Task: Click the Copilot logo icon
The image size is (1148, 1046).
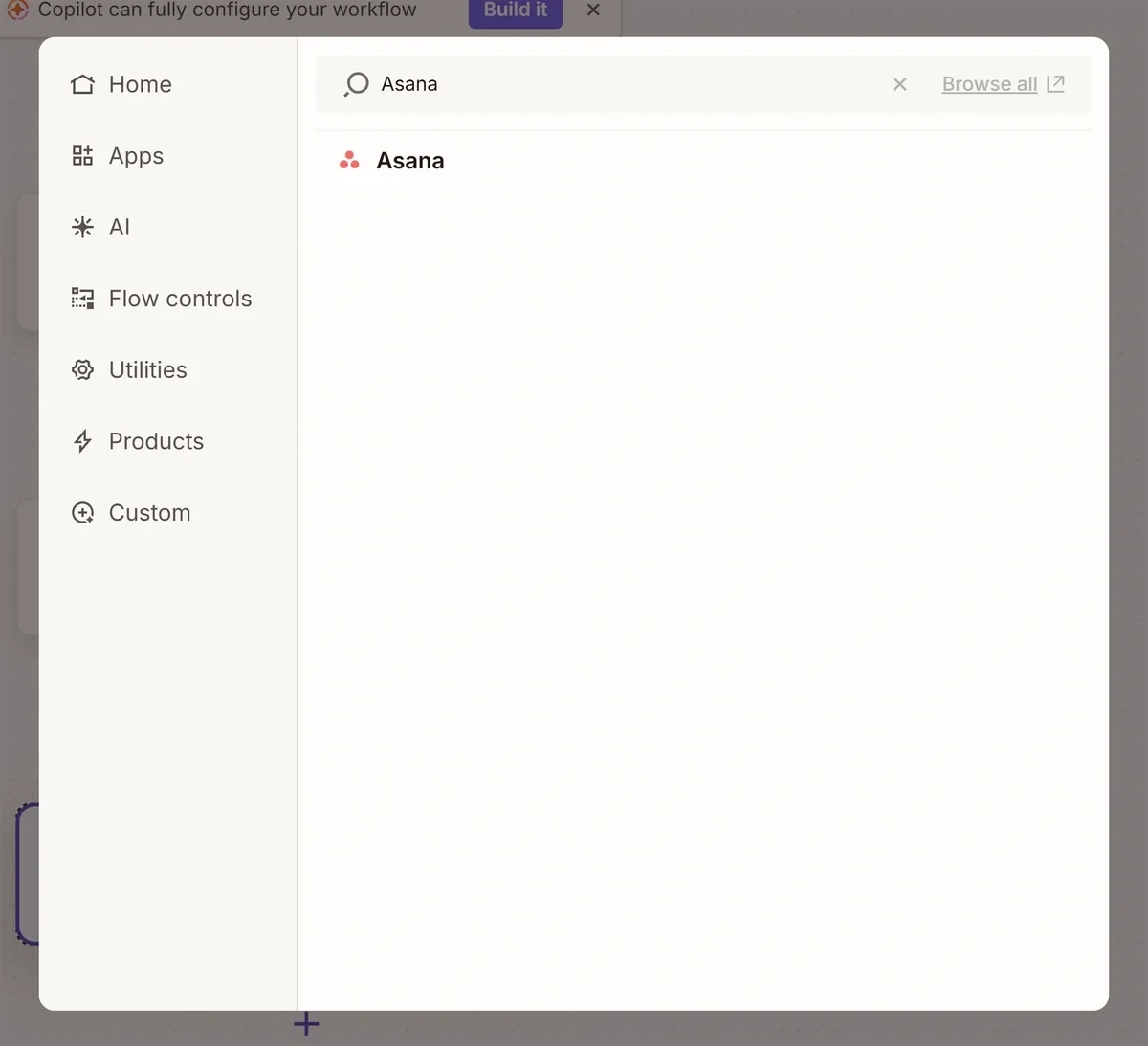Action: [17, 10]
